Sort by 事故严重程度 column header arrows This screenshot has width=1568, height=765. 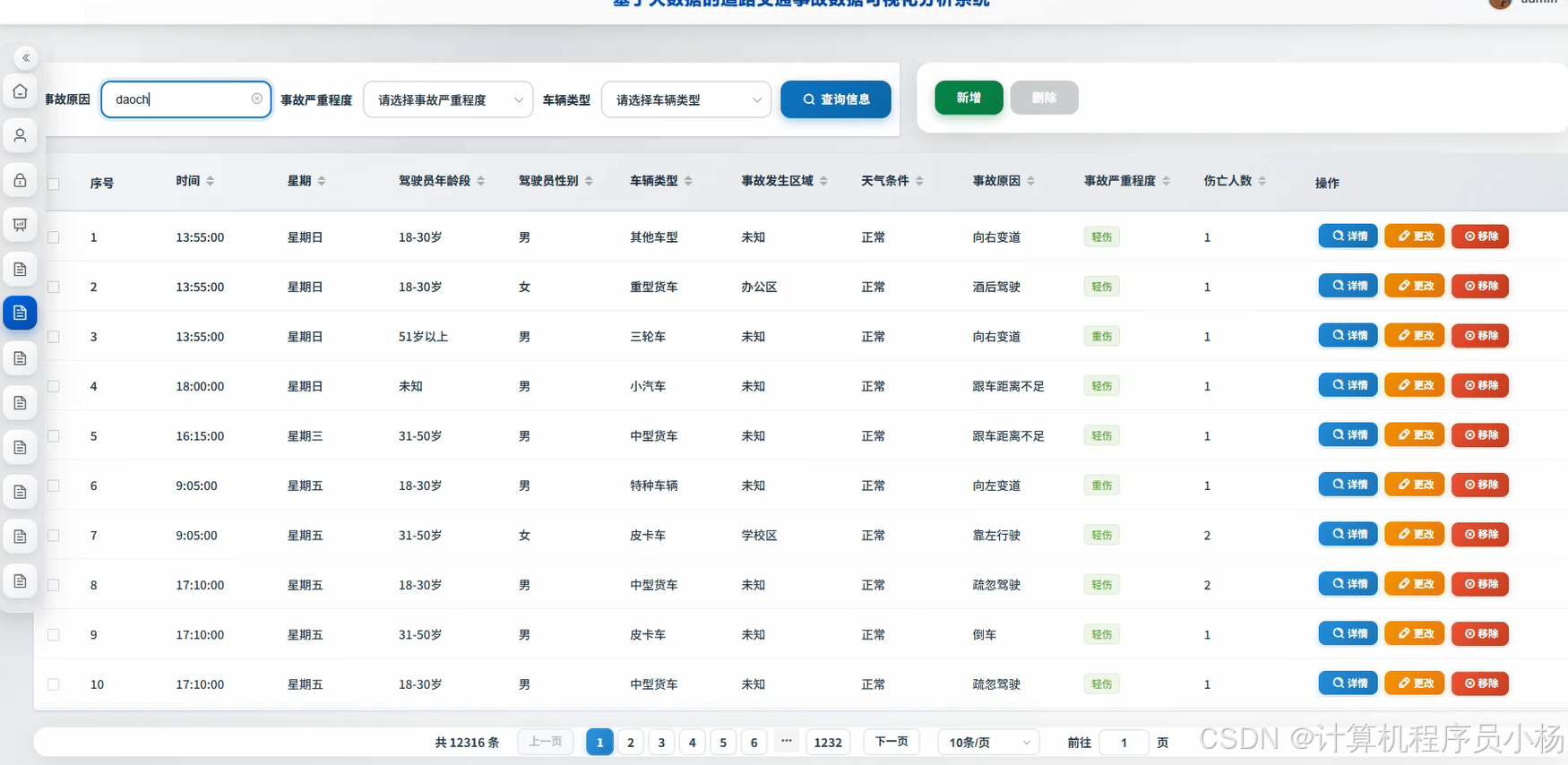pos(1166,181)
